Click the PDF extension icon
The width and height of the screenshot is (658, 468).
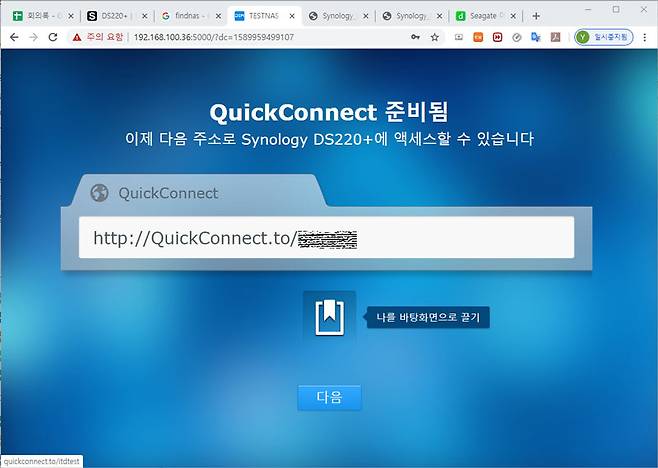point(555,37)
